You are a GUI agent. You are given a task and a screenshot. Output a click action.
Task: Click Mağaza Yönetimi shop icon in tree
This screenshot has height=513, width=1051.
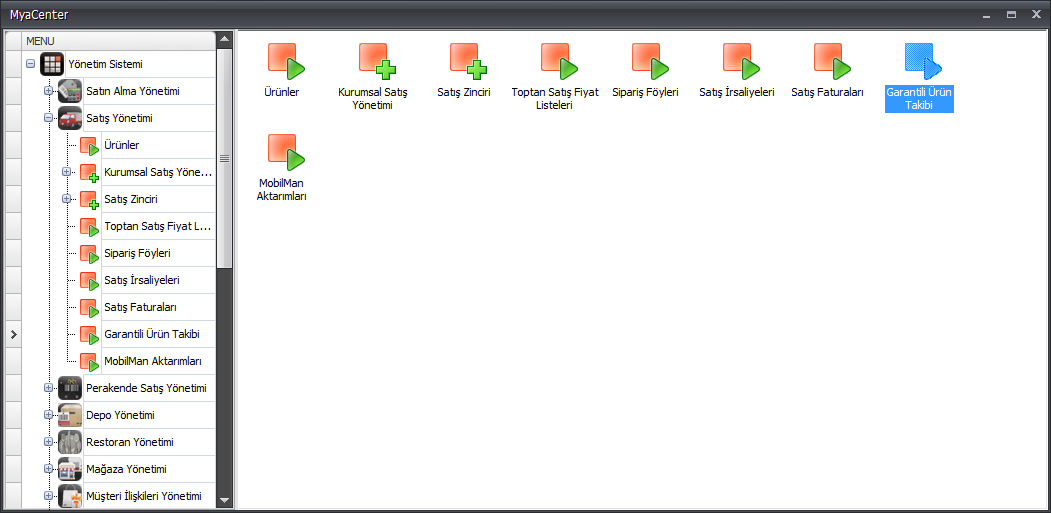pos(70,469)
